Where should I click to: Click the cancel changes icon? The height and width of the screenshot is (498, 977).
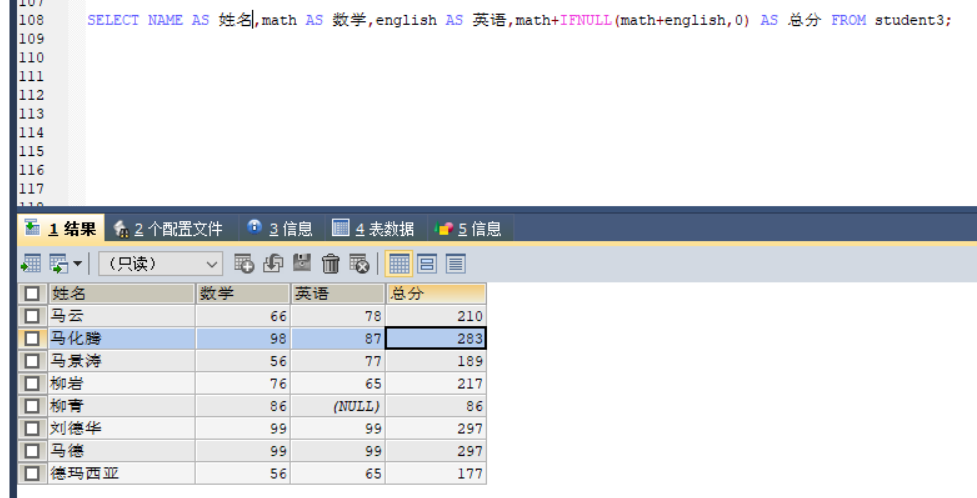pyautogui.click(x=360, y=264)
